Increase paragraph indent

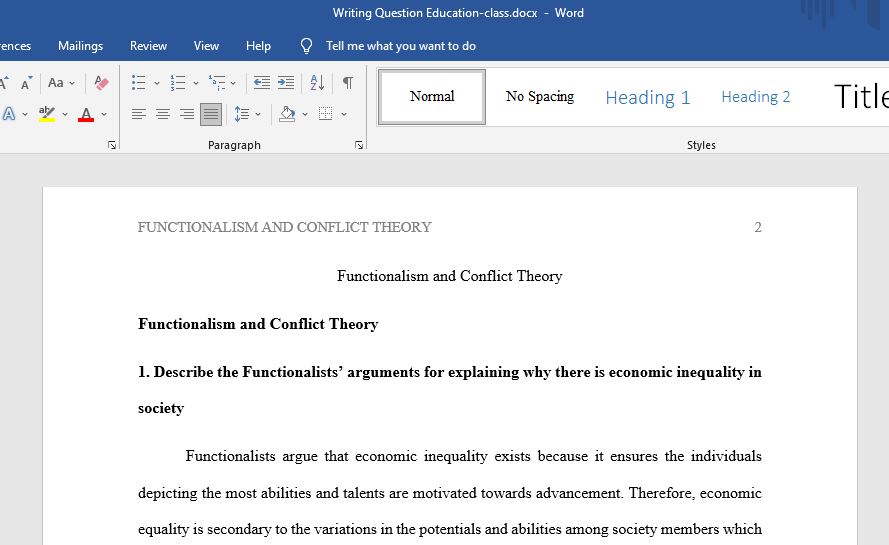[x=286, y=83]
